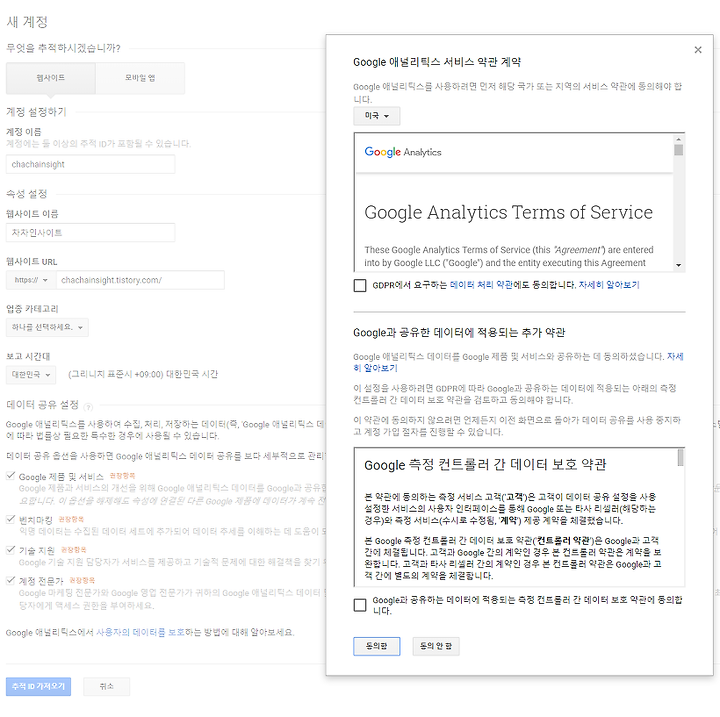
Task: Click the help icon beside 데이터 공유 설정
Action: coord(89,406)
